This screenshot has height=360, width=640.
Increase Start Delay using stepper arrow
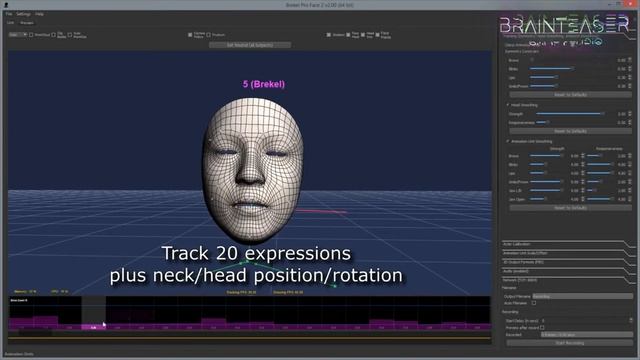631,319
